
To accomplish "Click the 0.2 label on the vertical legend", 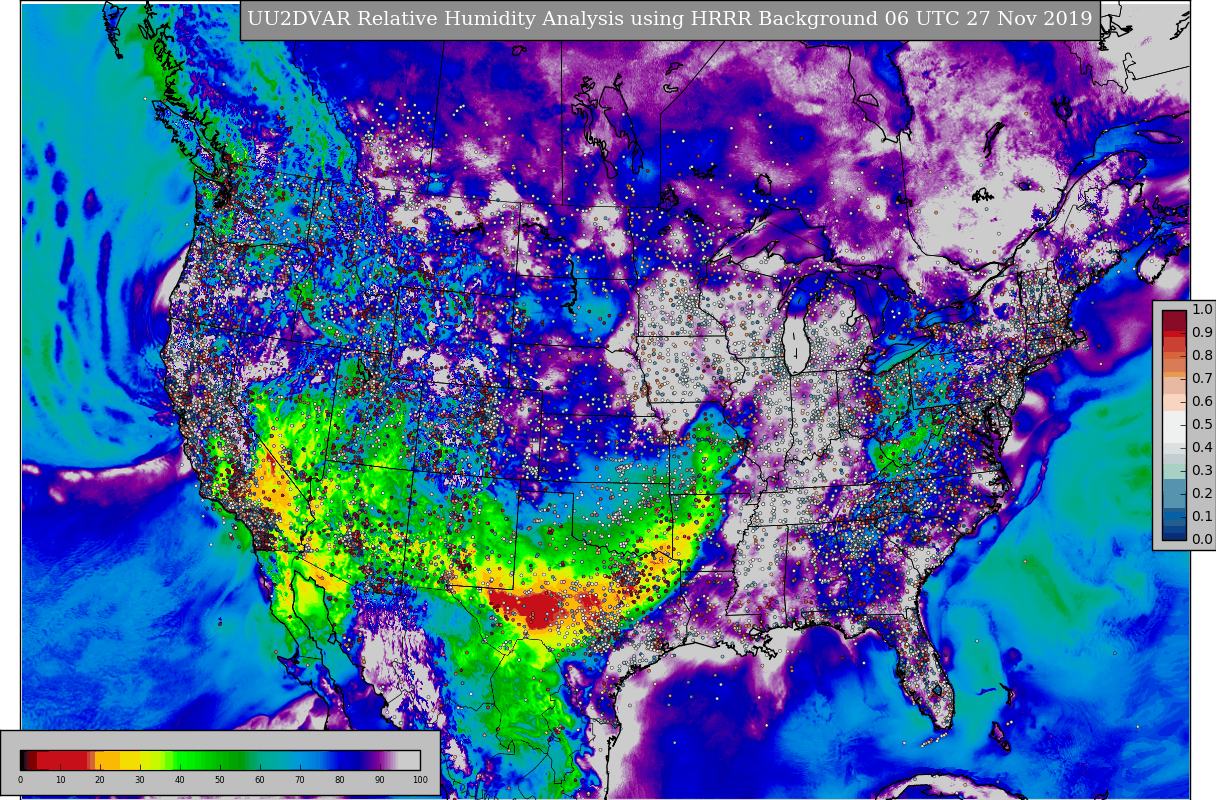I will click(x=1202, y=494).
